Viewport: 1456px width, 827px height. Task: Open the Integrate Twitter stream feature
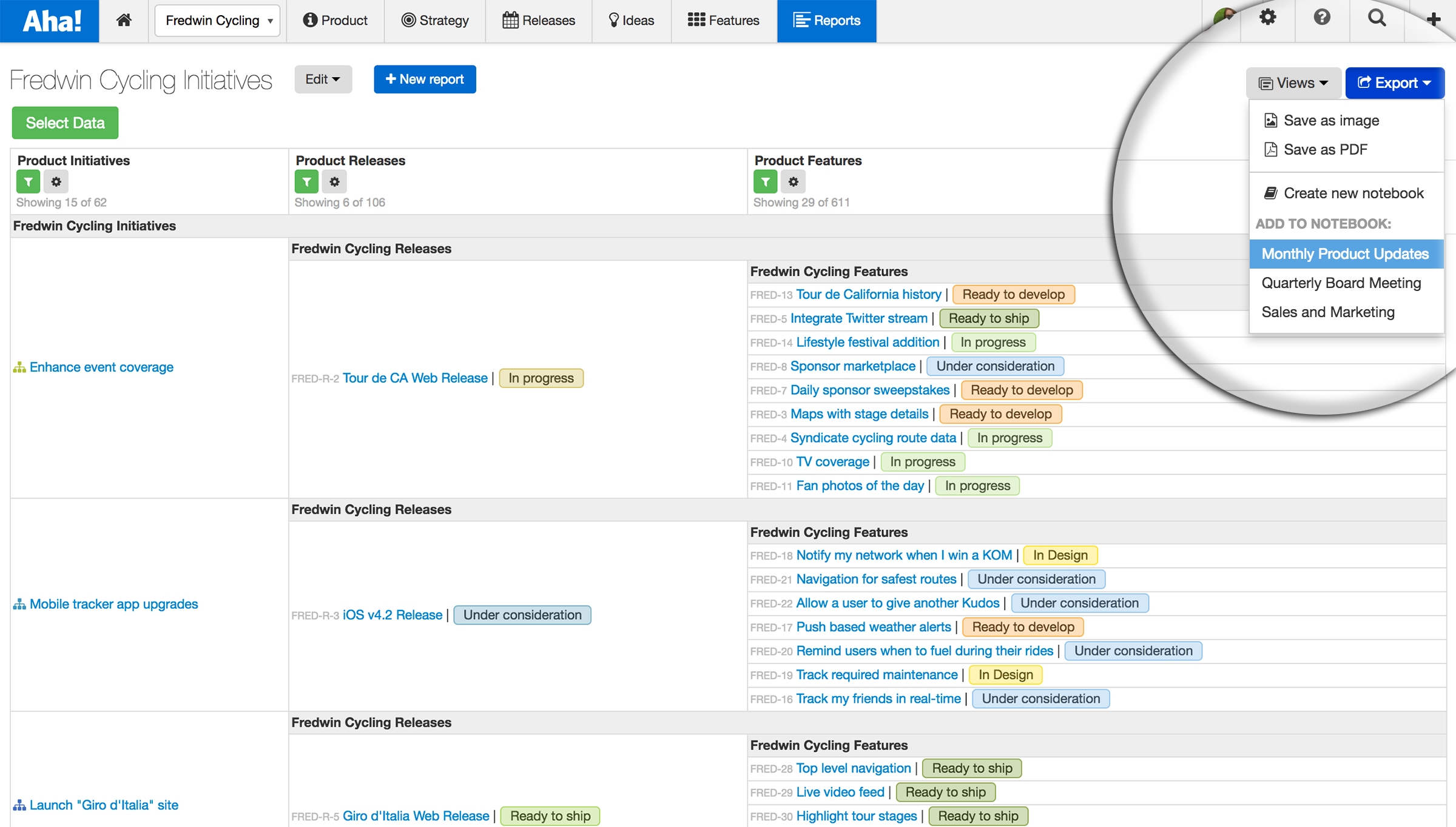(x=859, y=319)
